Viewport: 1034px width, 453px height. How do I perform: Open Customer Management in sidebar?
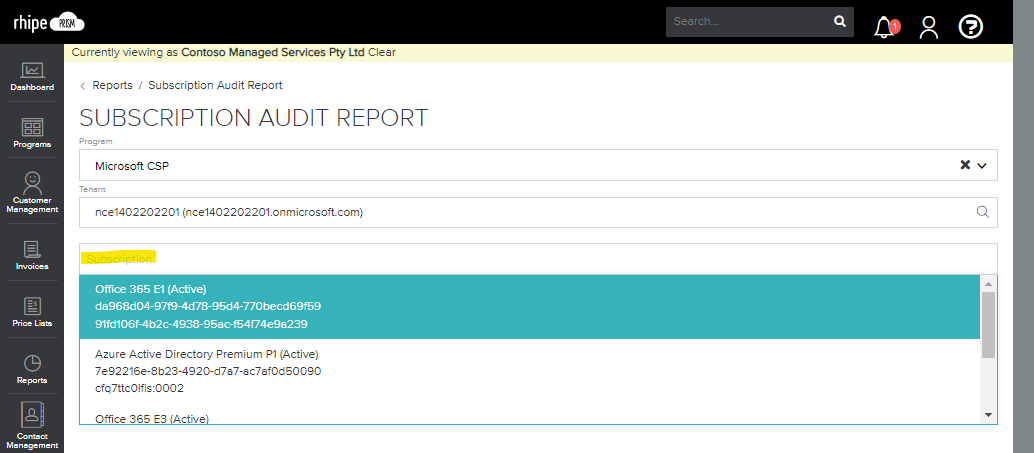32,192
